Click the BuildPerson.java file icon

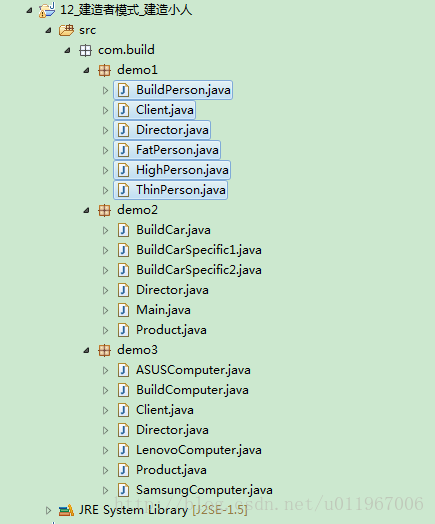tap(124, 90)
